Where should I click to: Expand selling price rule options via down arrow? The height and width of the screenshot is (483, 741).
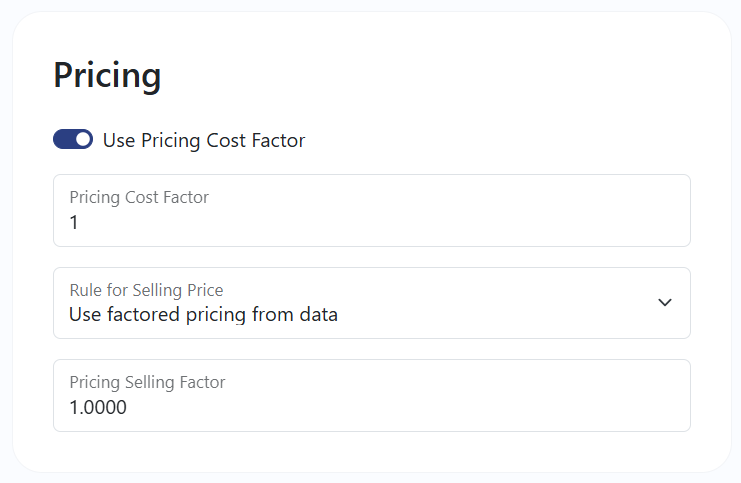[665, 302]
